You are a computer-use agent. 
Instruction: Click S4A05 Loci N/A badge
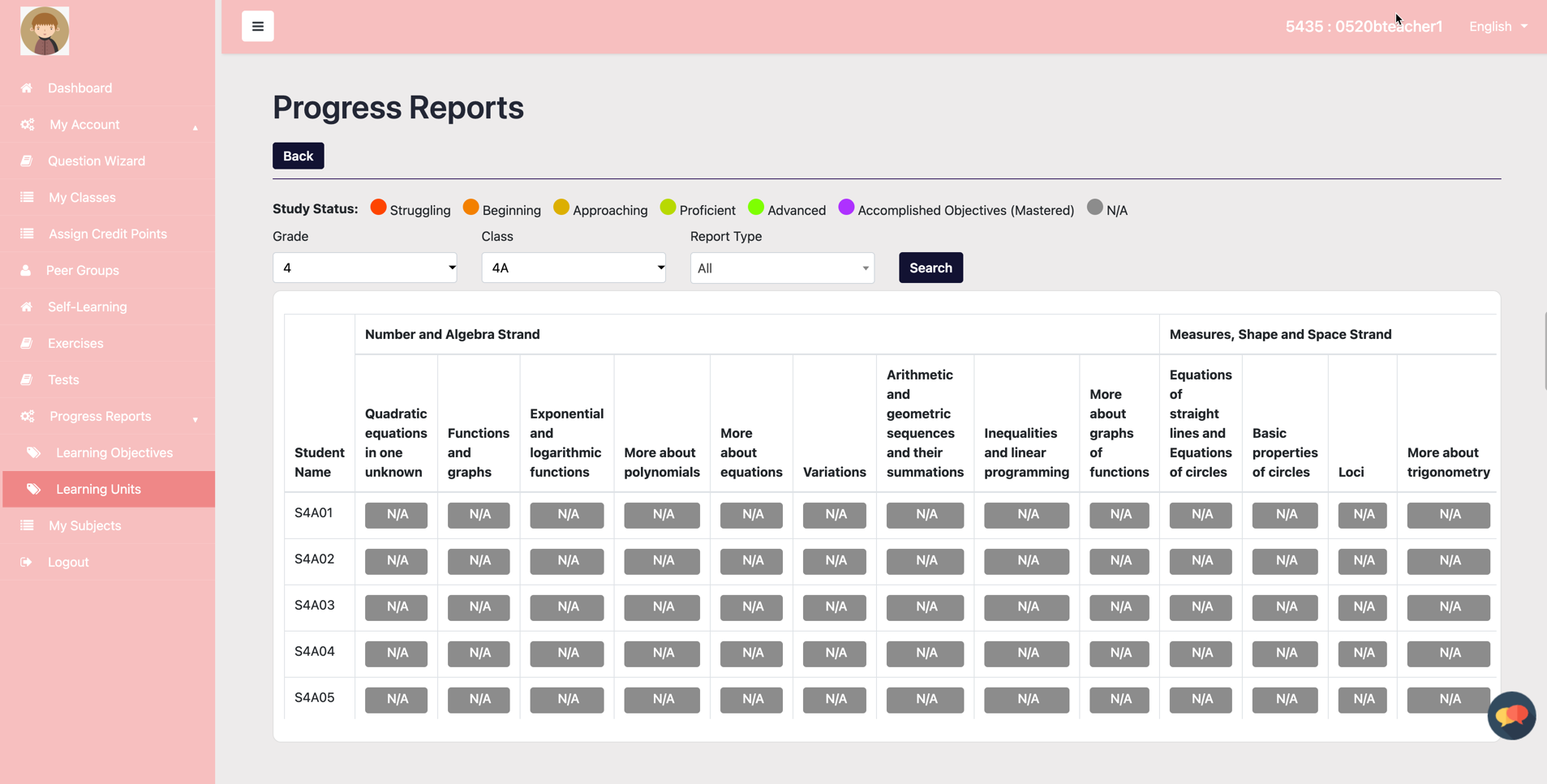[x=1363, y=700]
